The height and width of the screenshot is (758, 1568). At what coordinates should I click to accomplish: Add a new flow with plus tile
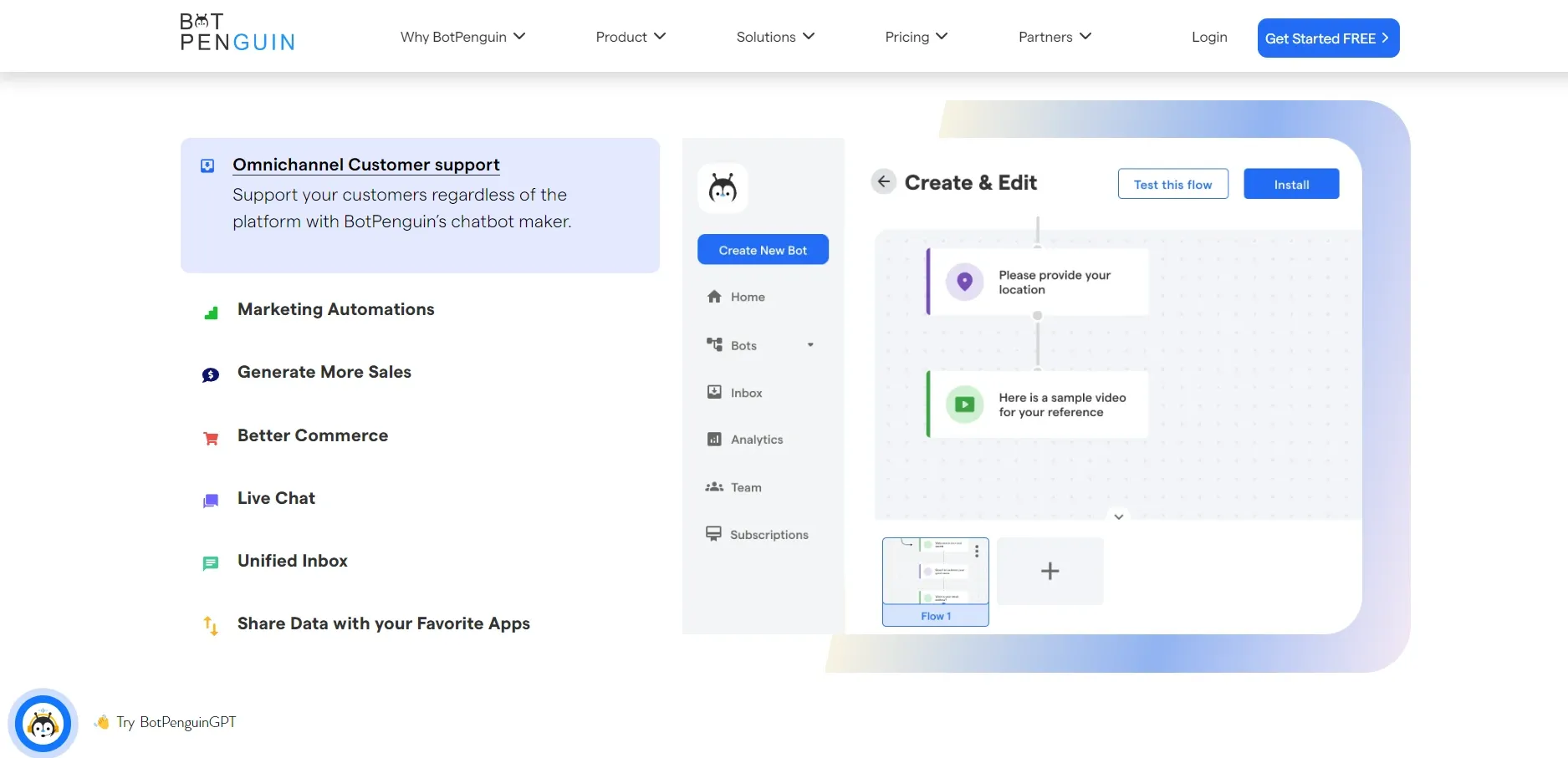pyautogui.click(x=1050, y=571)
